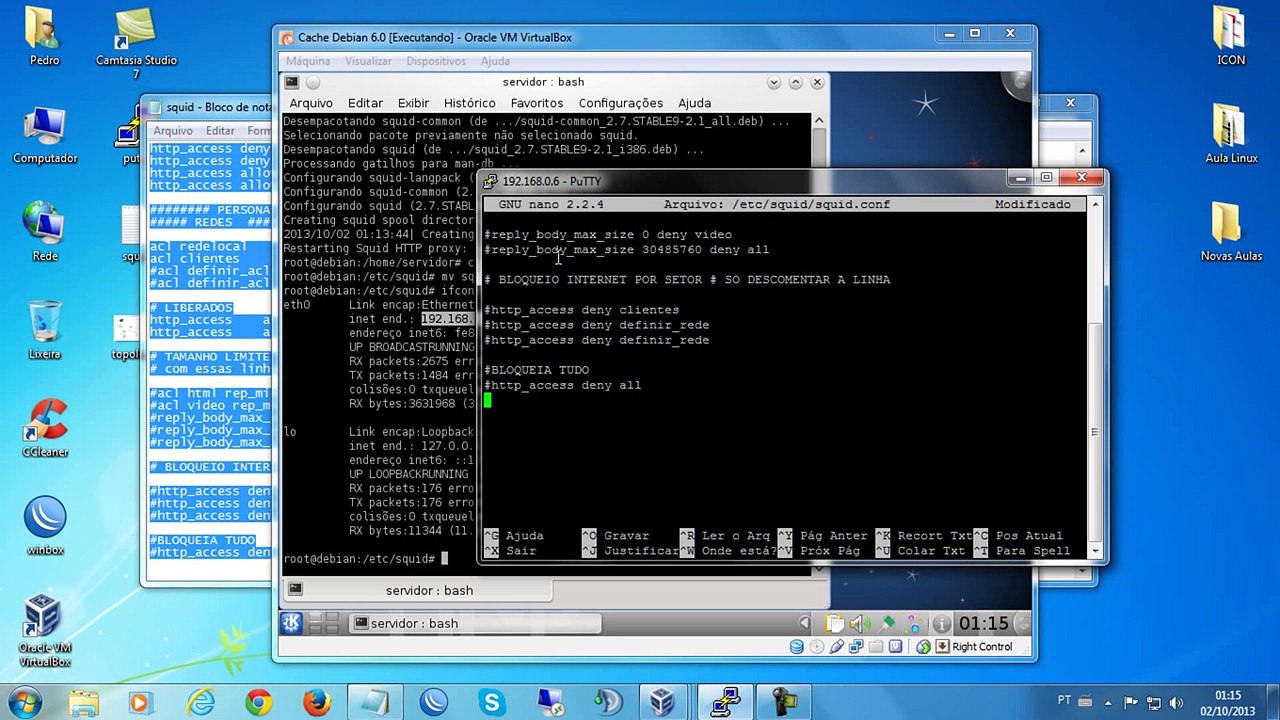Open the Novas Aulas desktop folder
1280x720 pixels.
(x=1231, y=232)
